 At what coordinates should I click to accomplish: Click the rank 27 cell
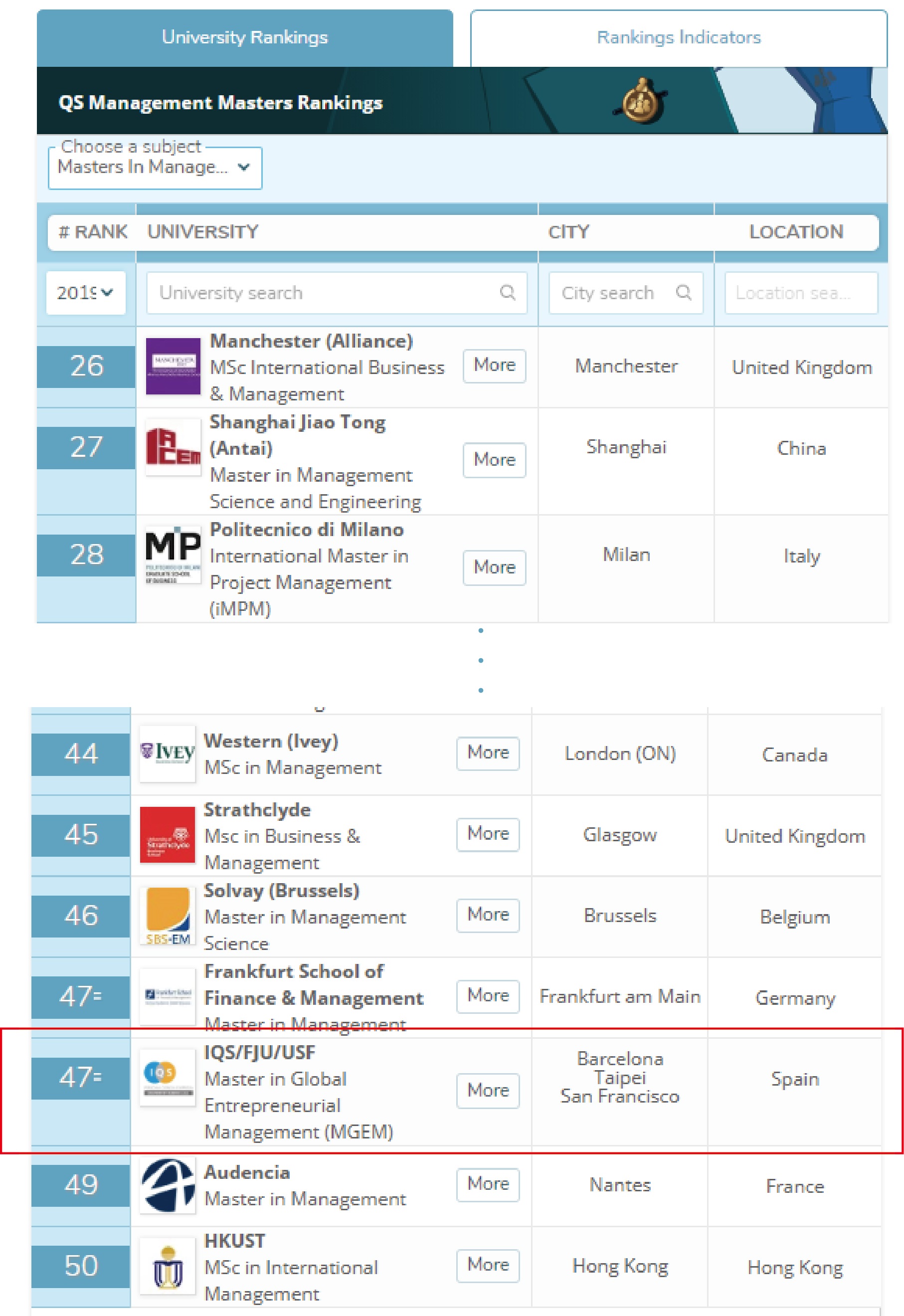click(x=86, y=447)
